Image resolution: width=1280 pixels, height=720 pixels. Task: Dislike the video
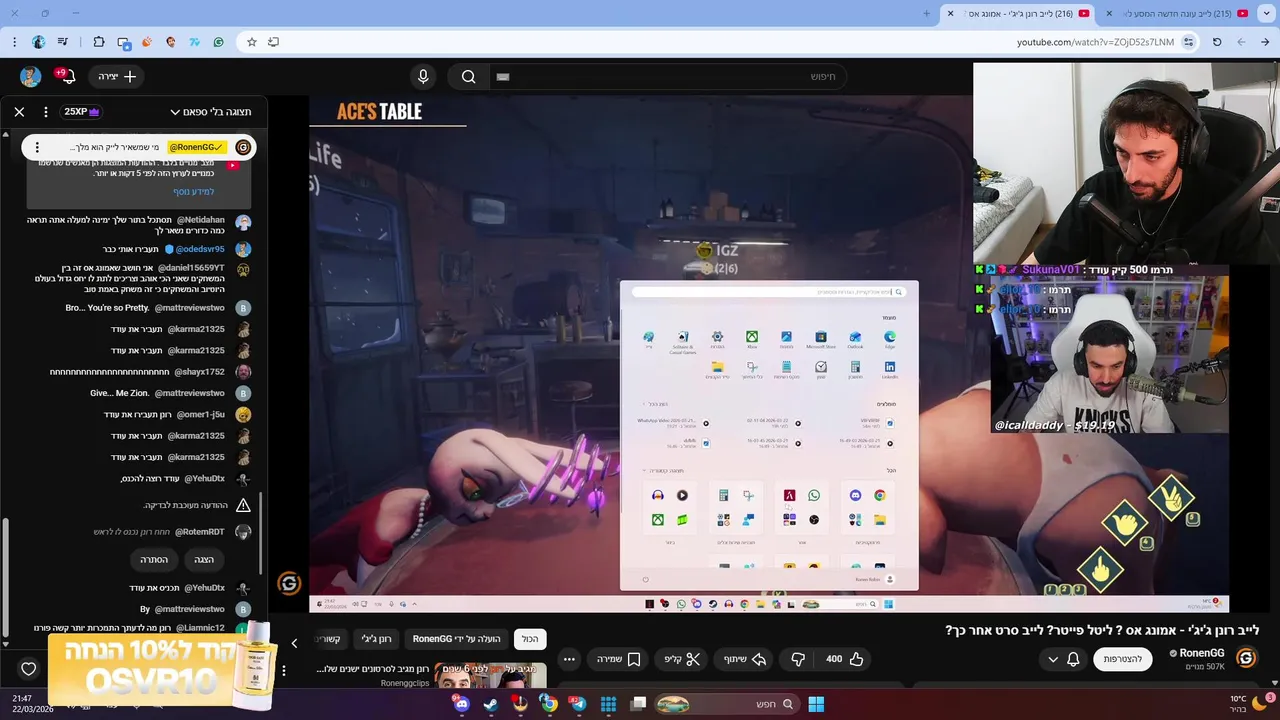[798, 659]
